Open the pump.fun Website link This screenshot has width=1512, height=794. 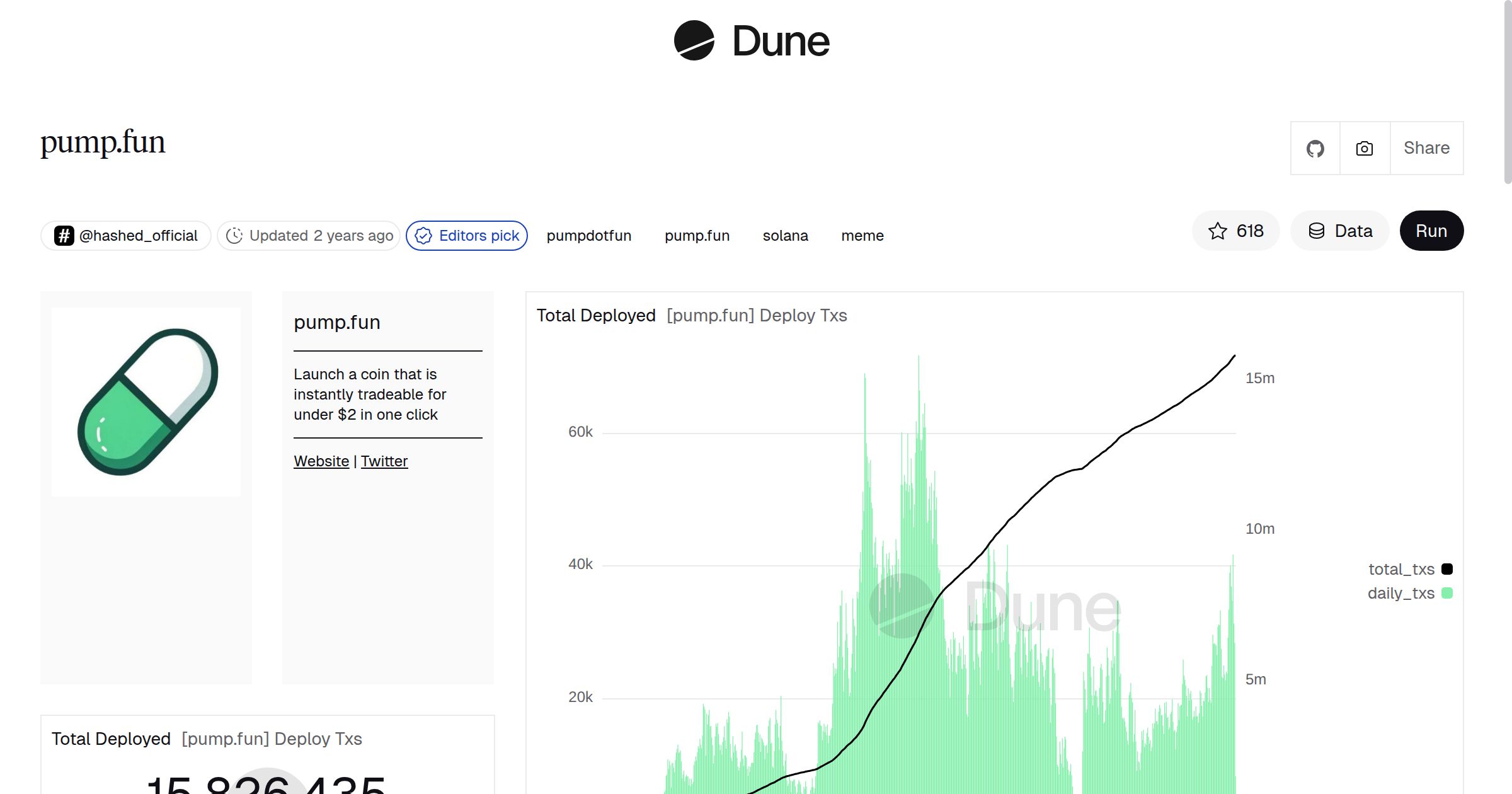321,461
